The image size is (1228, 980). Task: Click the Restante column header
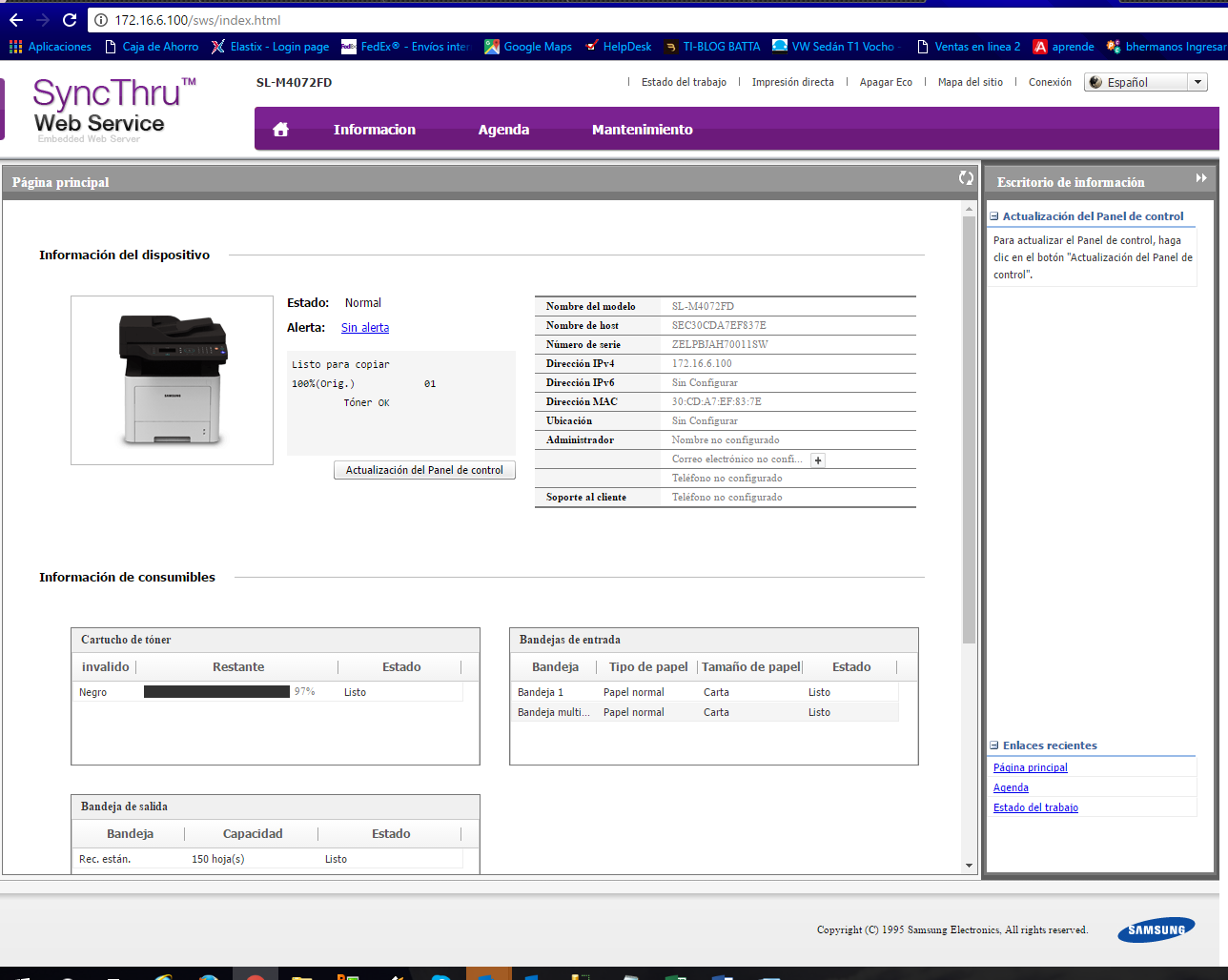[238, 667]
